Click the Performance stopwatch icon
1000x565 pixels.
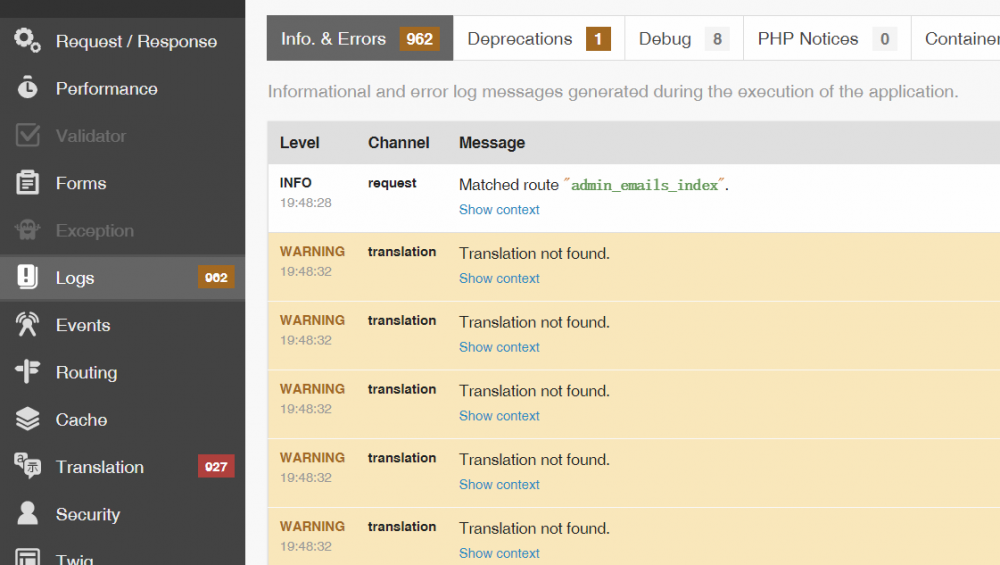[x=27, y=87]
